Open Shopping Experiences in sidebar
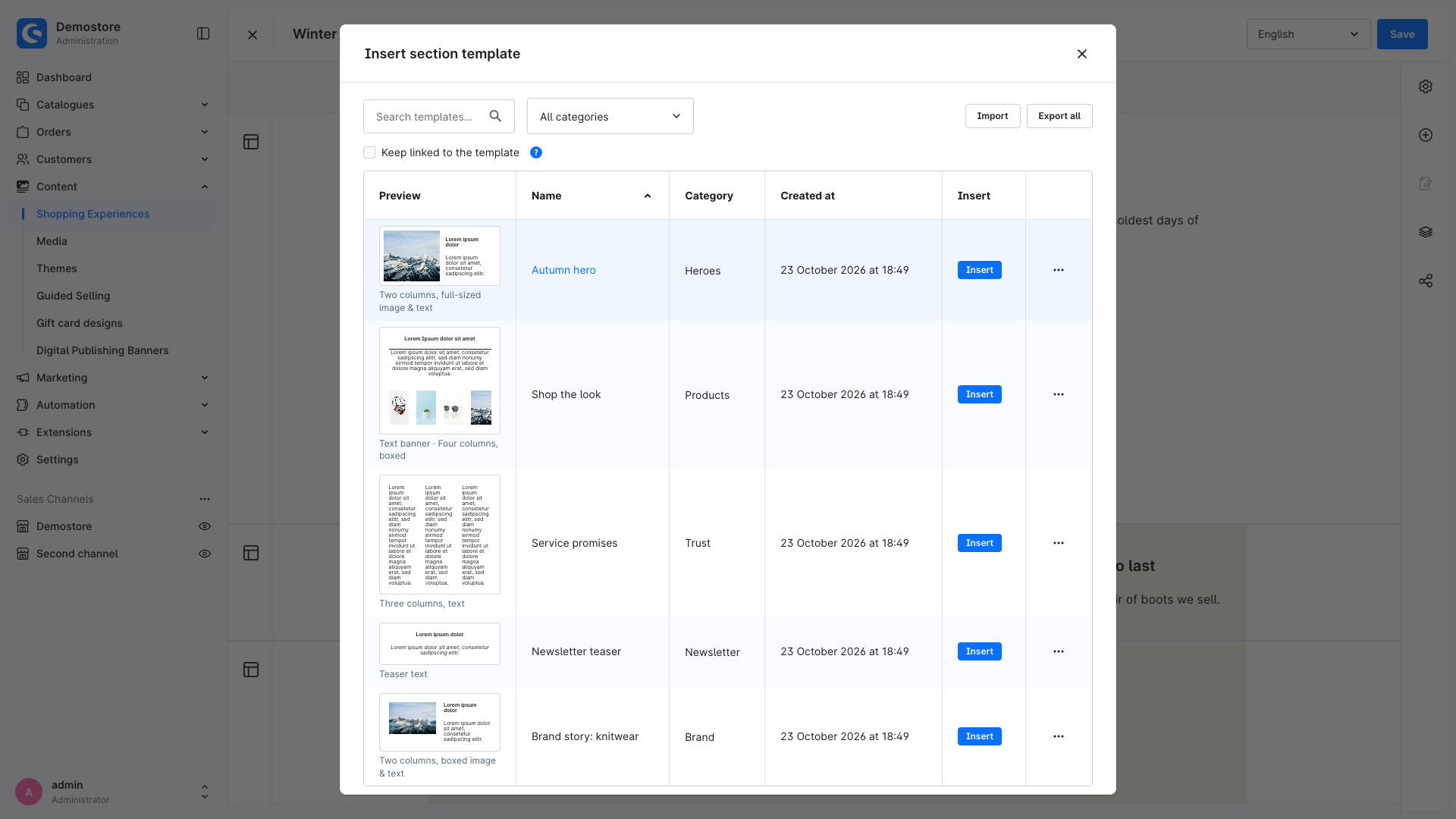The width and height of the screenshot is (1456, 819). pyautogui.click(x=93, y=214)
